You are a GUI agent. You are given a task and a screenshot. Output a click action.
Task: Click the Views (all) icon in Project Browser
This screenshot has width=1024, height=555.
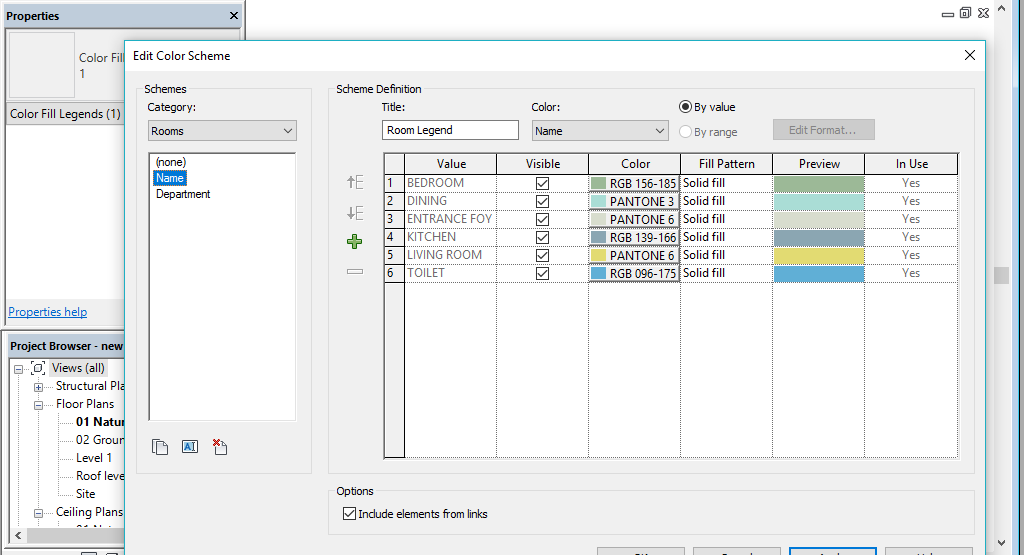tap(39, 368)
